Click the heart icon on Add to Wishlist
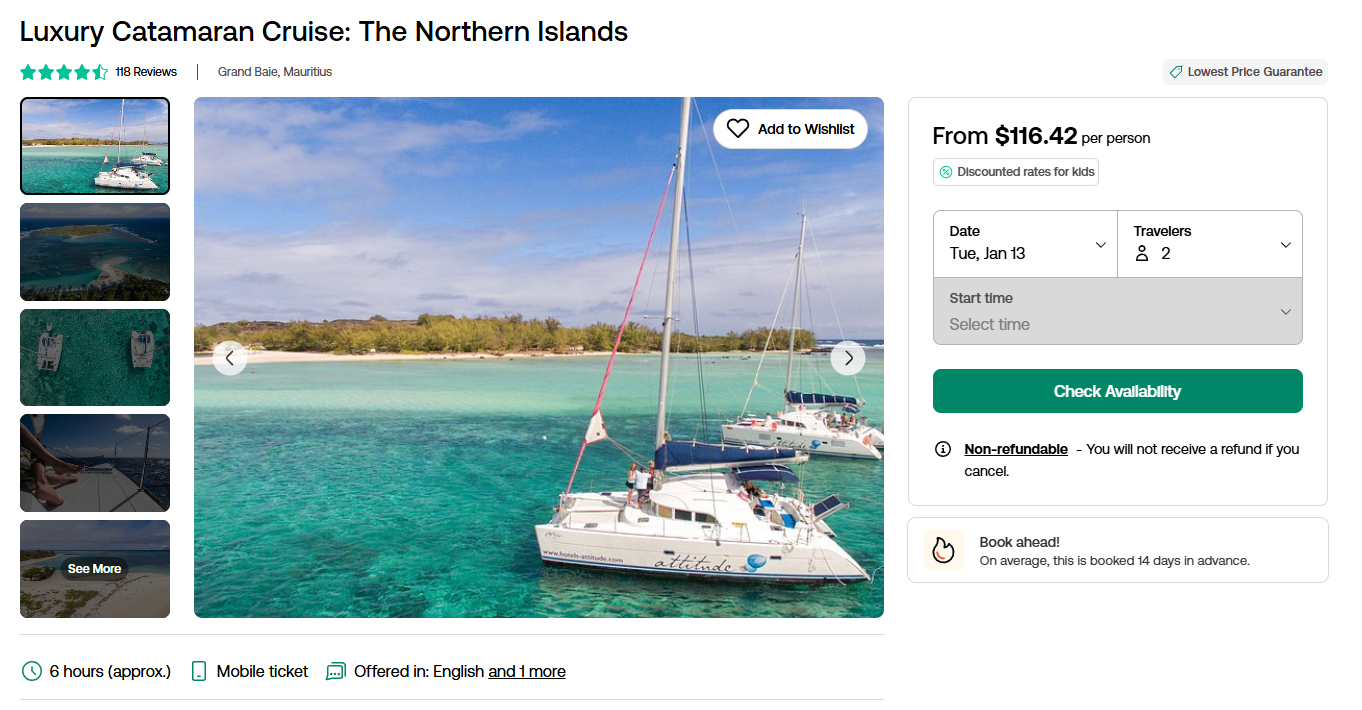Viewport: 1362px width, 710px height. pos(738,129)
